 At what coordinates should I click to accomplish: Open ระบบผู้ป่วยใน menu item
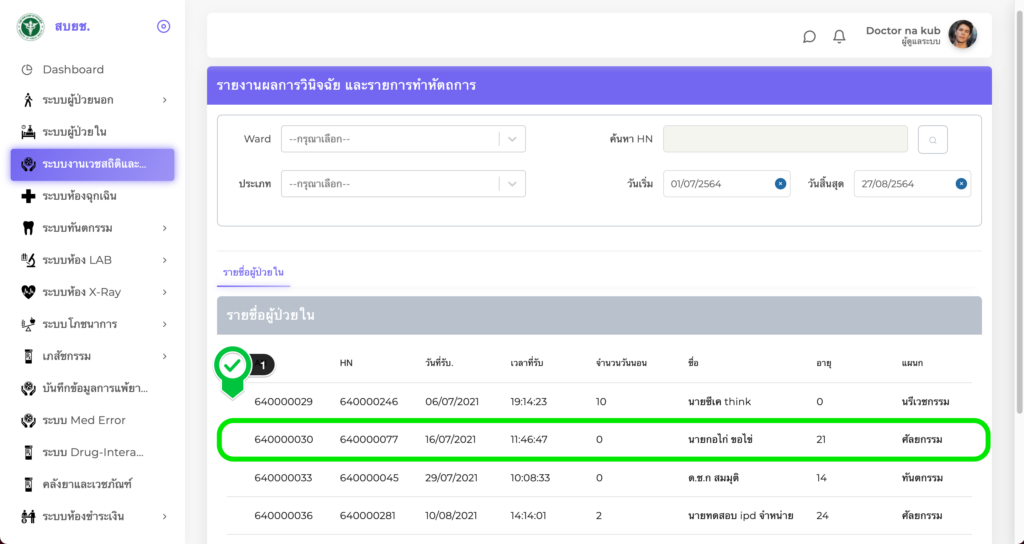point(74,132)
